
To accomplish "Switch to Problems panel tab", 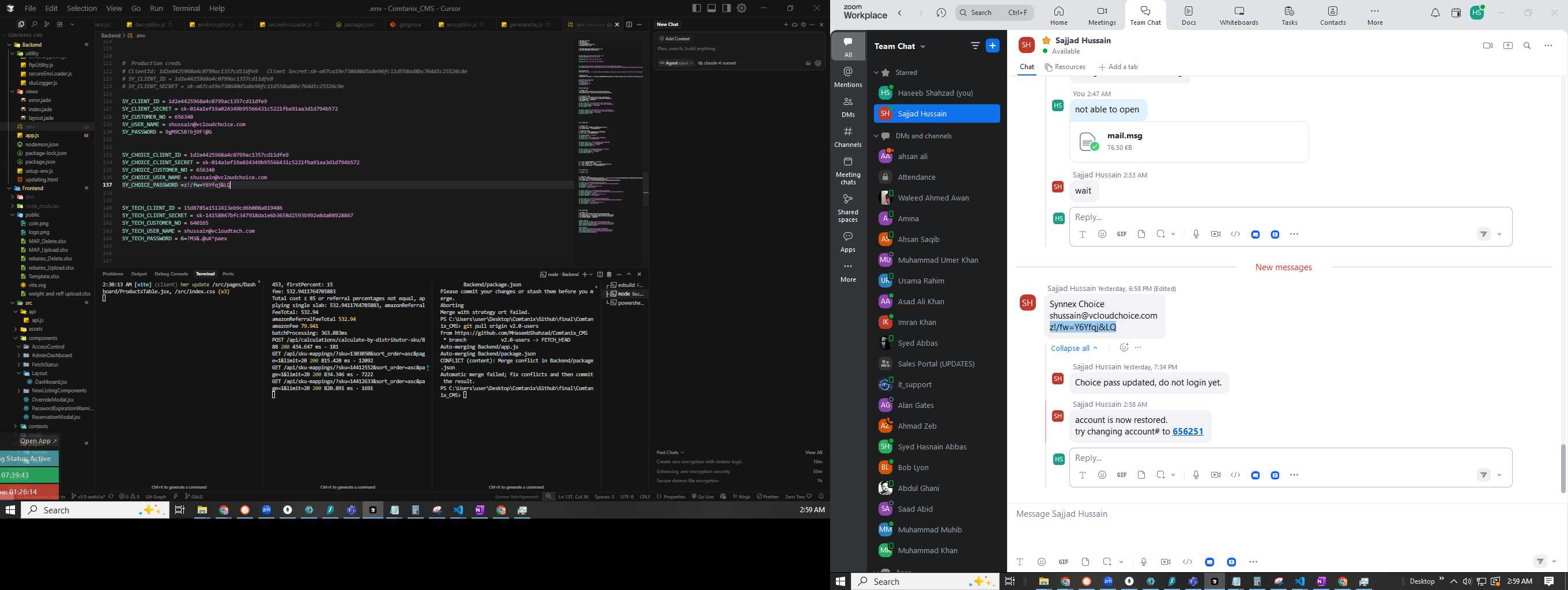I will point(112,274).
